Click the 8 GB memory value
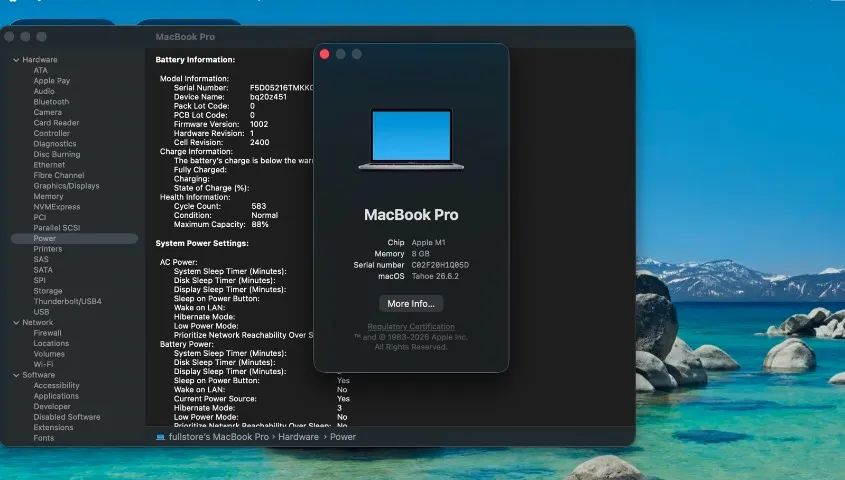 pos(420,254)
